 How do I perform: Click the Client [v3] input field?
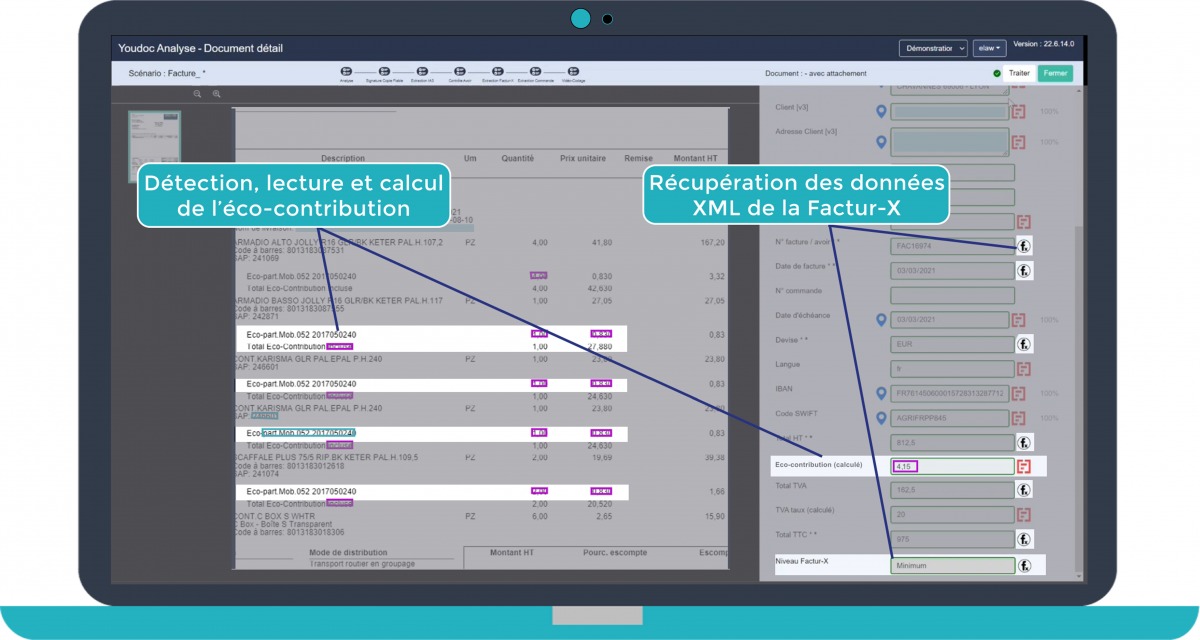[951, 112]
